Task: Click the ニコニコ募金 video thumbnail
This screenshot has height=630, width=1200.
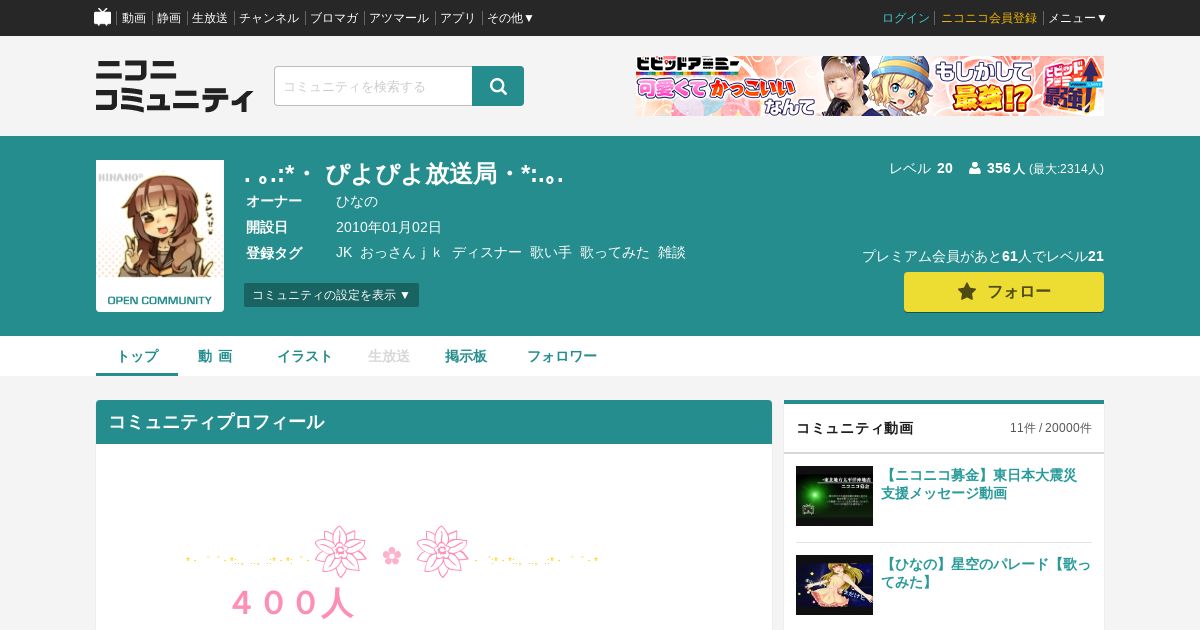Action: (834, 496)
